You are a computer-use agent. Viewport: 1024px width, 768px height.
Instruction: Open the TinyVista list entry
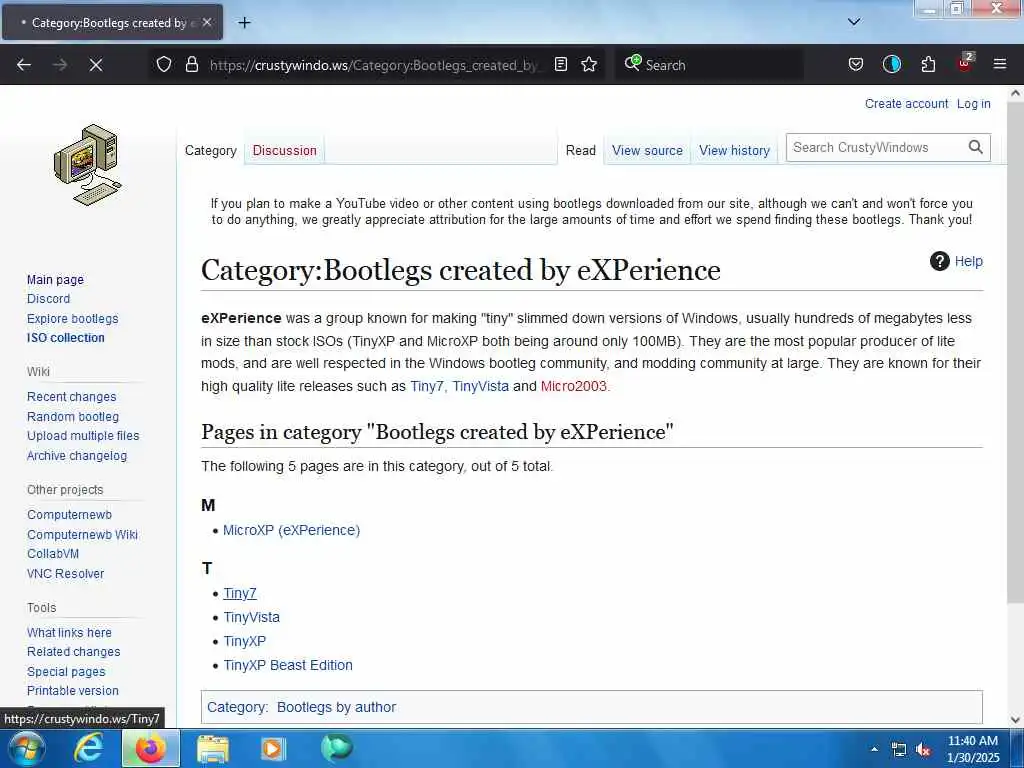(x=251, y=617)
